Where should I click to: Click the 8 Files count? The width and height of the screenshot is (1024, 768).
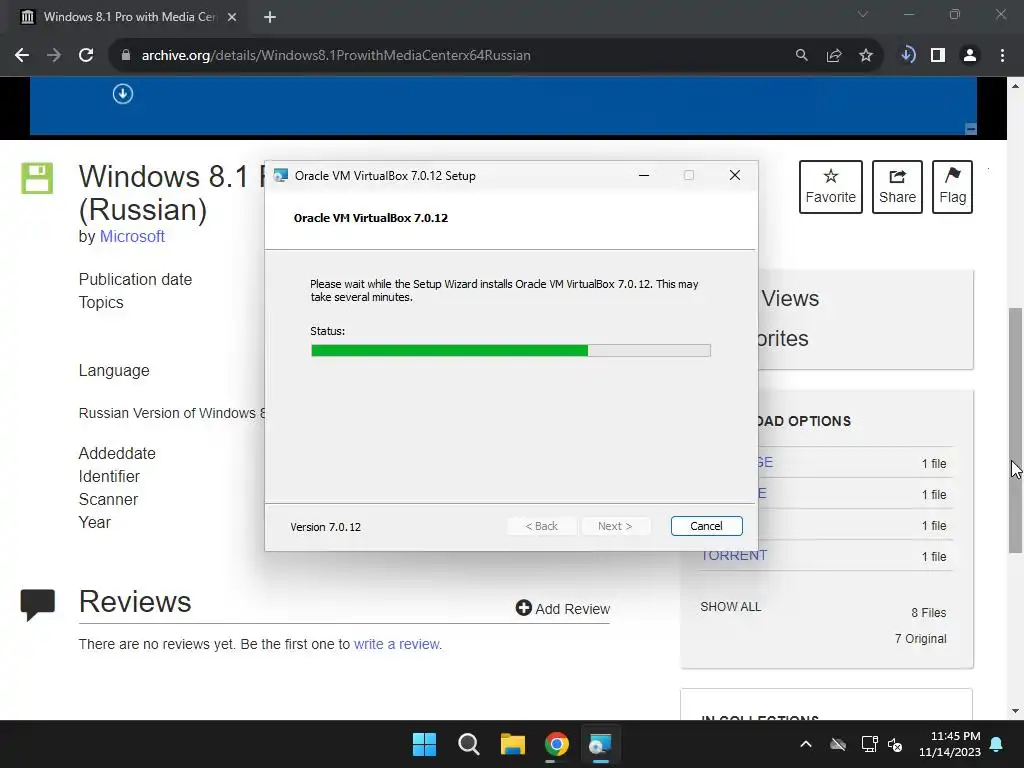tap(929, 613)
